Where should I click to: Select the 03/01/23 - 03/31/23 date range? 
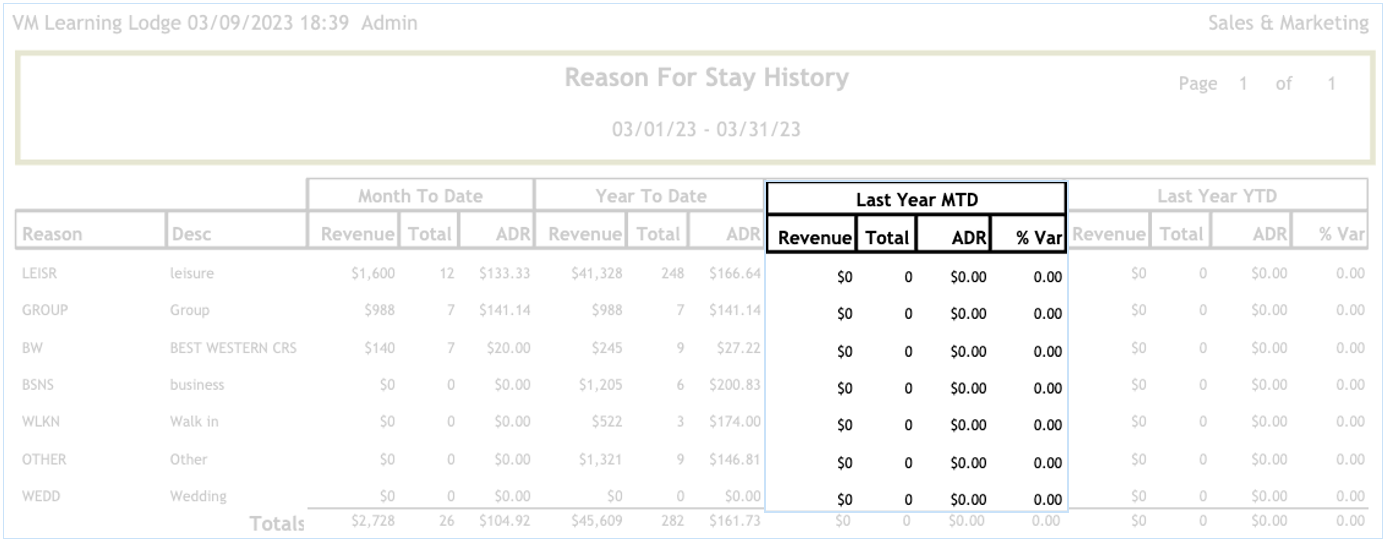[x=706, y=129]
